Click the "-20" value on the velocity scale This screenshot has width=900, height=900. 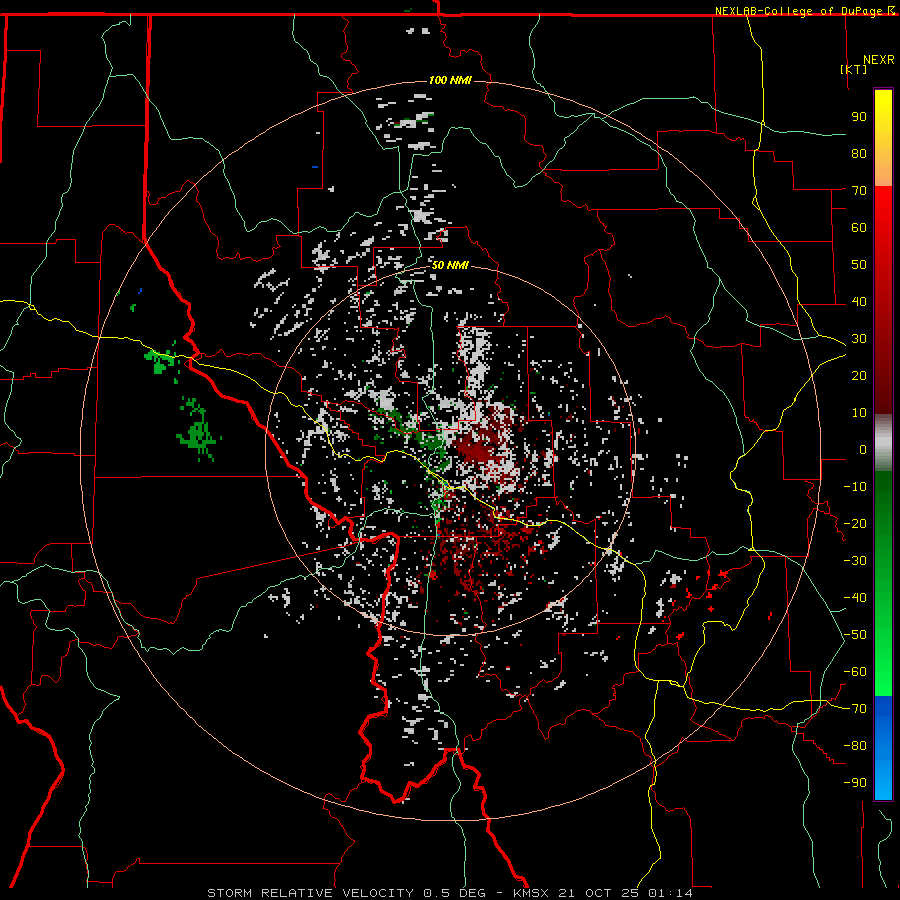tap(855, 524)
